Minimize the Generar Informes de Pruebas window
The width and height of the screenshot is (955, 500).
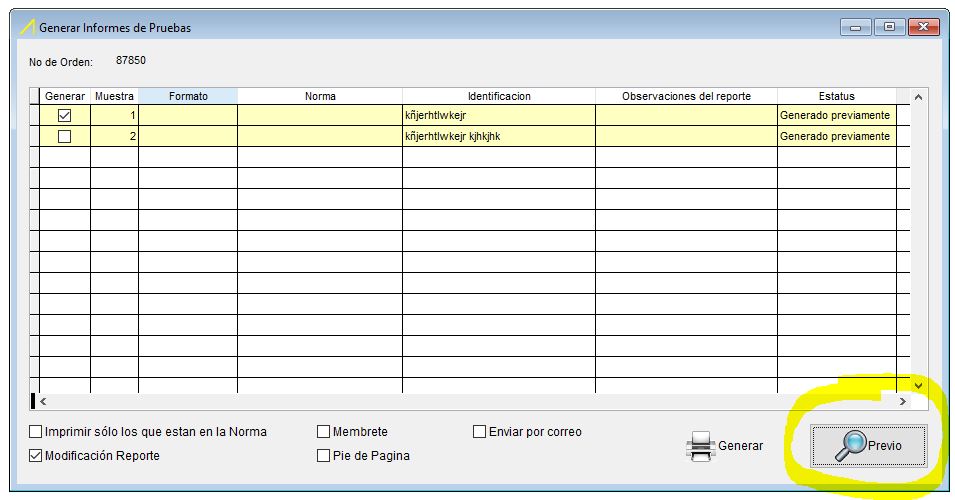click(x=856, y=27)
